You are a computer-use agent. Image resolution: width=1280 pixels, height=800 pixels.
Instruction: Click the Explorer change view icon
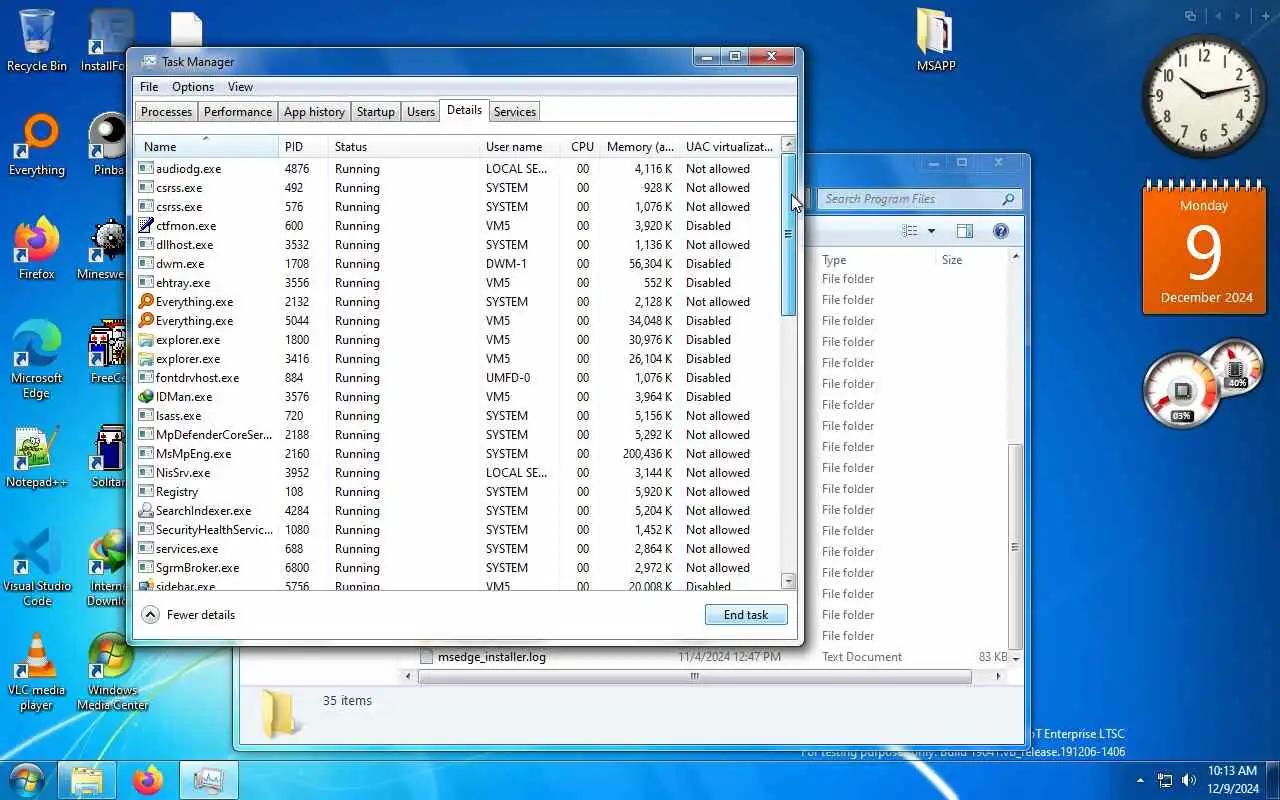click(909, 231)
